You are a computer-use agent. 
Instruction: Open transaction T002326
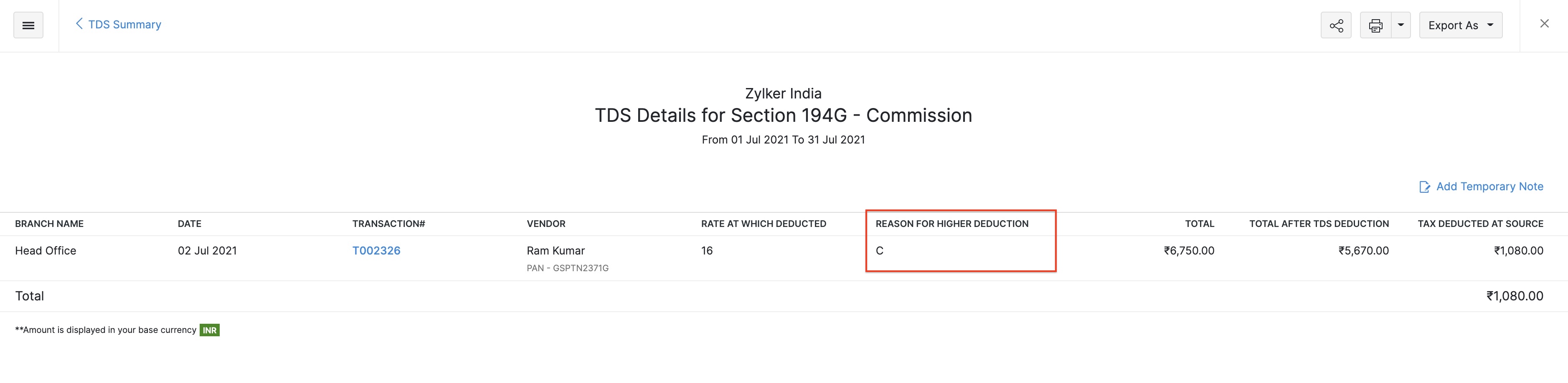378,250
